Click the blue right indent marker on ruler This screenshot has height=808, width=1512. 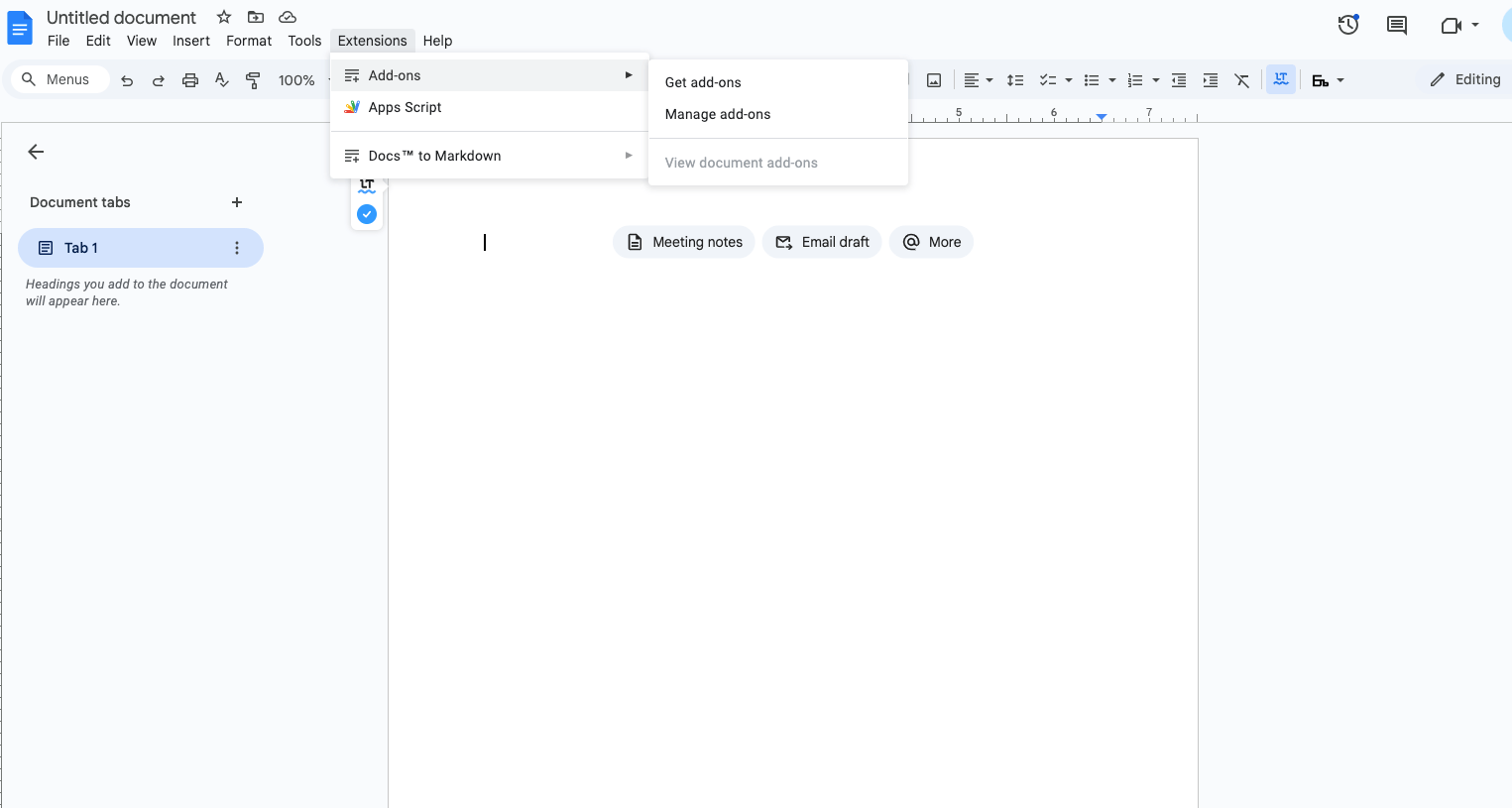point(1102,117)
